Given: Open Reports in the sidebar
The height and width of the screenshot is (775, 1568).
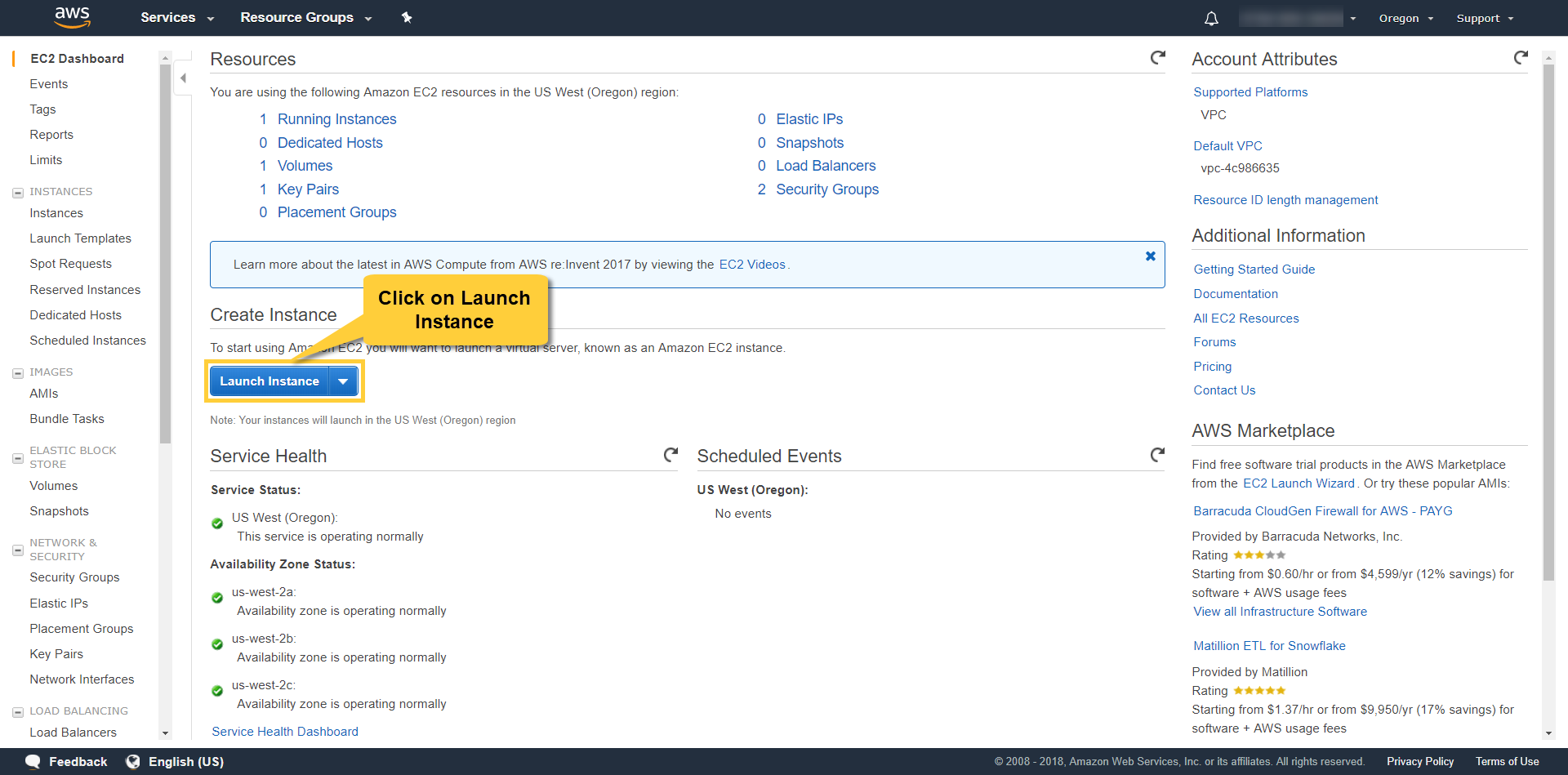Looking at the screenshot, I should click(x=51, y=135).
